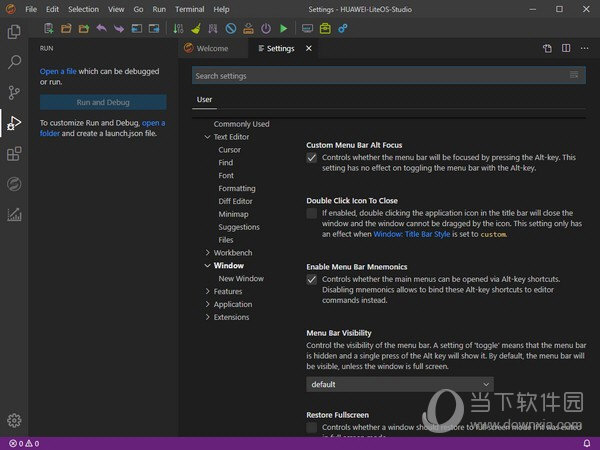Click the blue stop-build circle icon

pos(231,28)
